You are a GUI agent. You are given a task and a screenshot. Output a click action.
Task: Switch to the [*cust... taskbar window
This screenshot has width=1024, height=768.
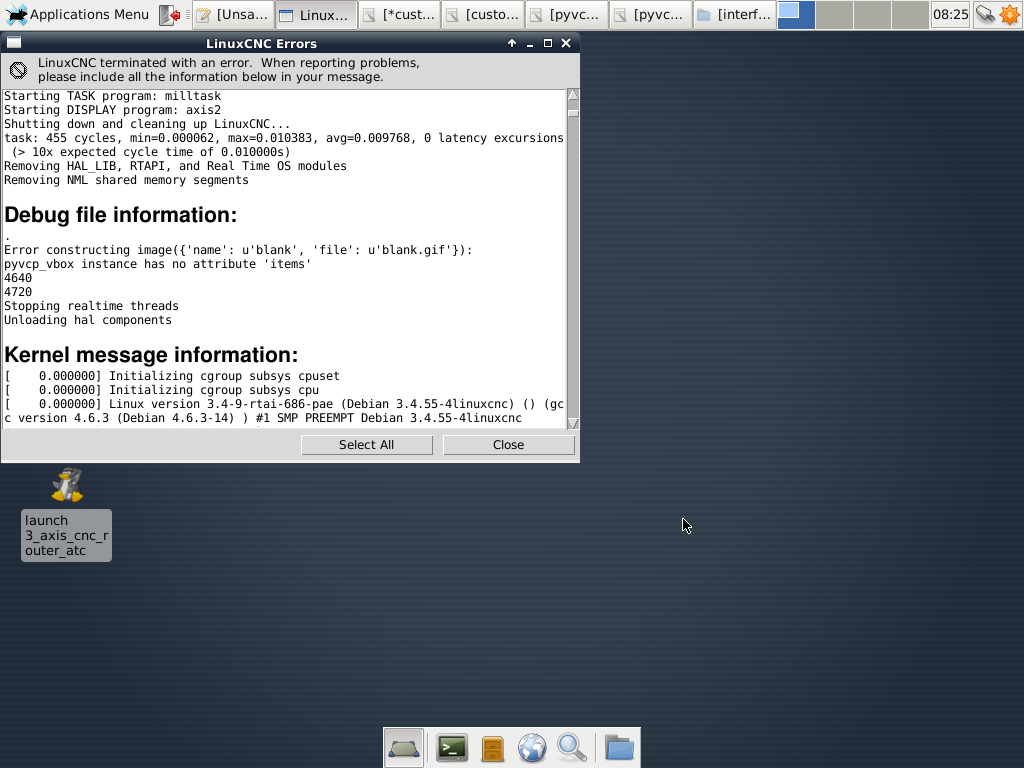(x=400, y=14)
